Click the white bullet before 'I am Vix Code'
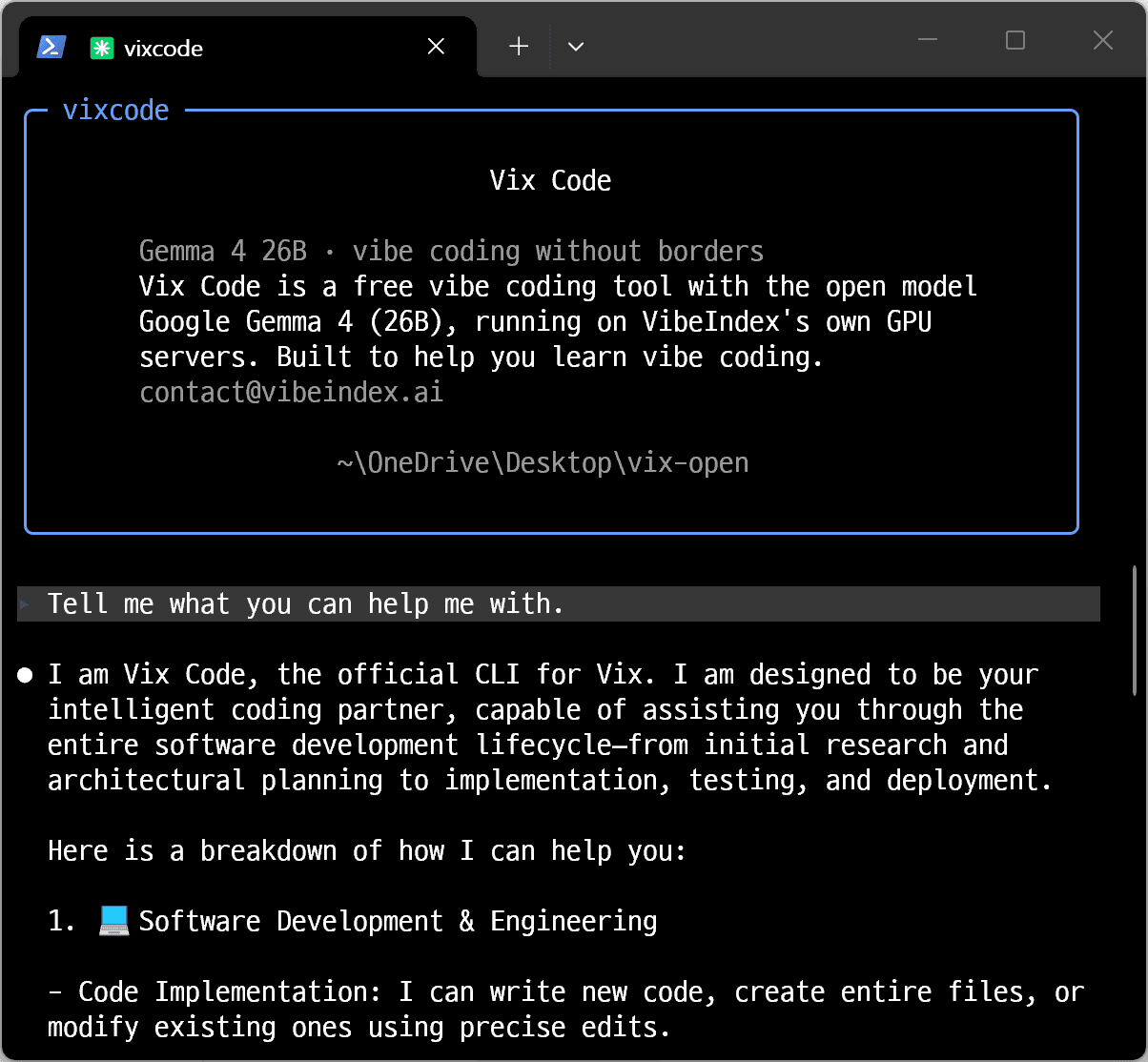The height and width of the screenshot is (1062, 1148). [x=25, y=675]
